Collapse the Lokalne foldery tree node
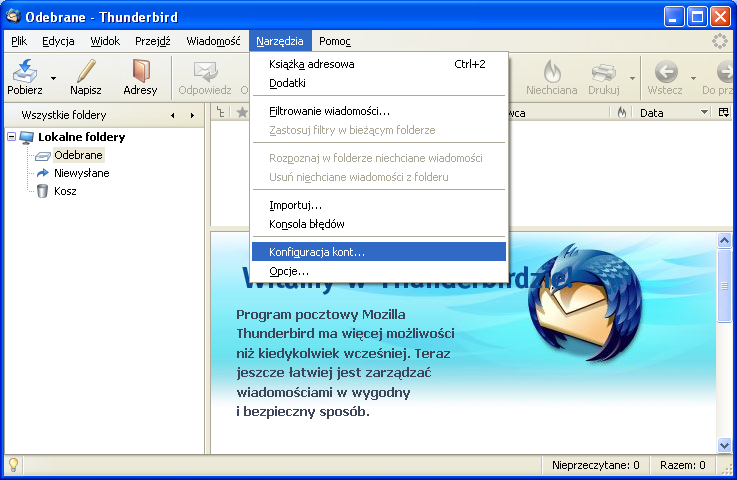This screenshot has height=480, width=737. [x=11, y=137]
